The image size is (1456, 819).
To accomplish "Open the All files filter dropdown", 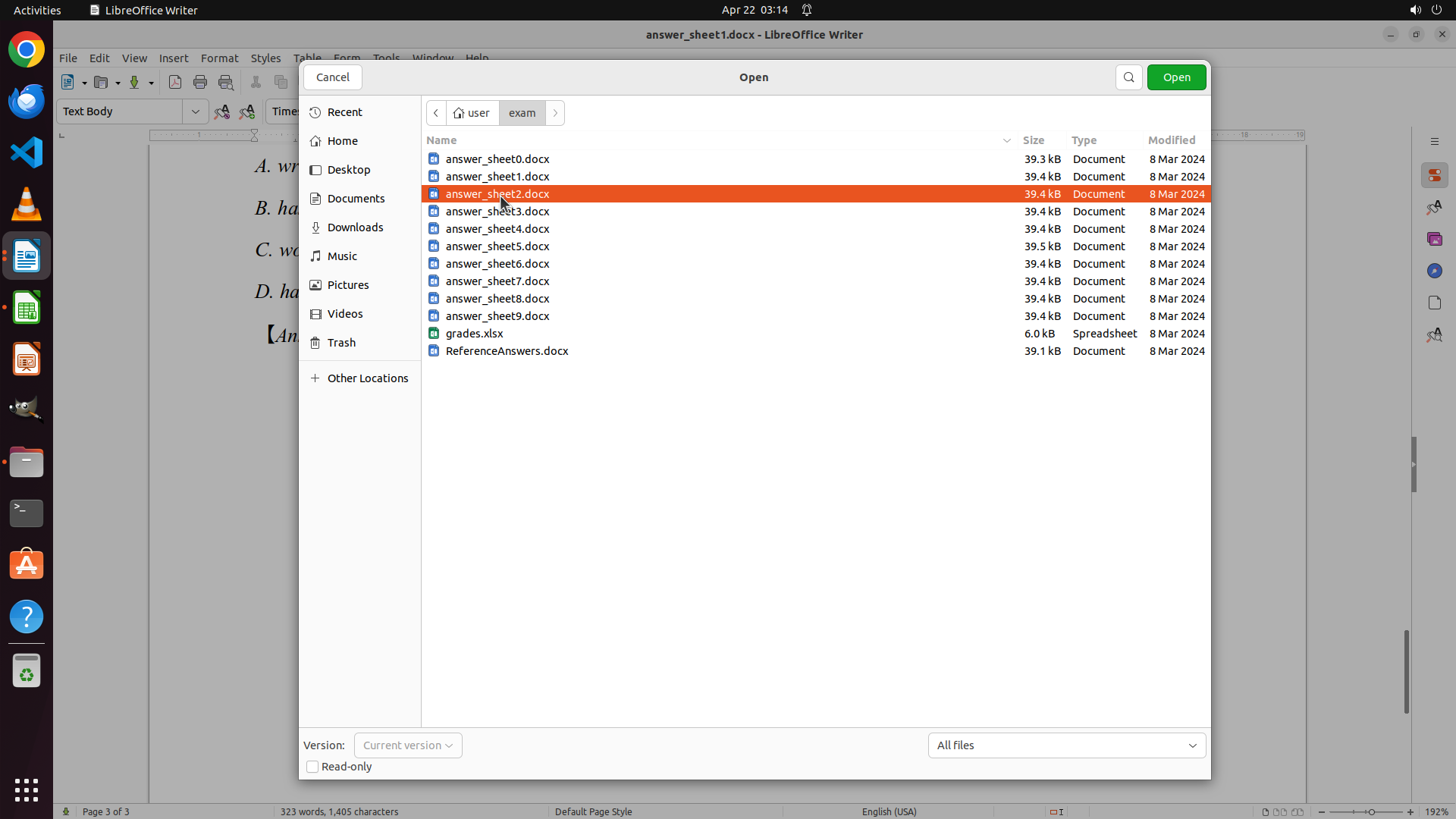I will (1066, 745).
